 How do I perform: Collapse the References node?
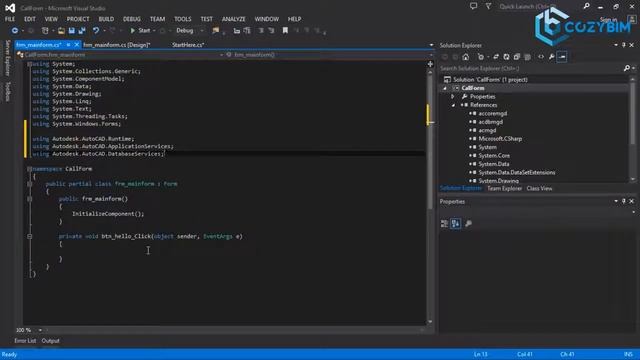(x=453, y=105)
